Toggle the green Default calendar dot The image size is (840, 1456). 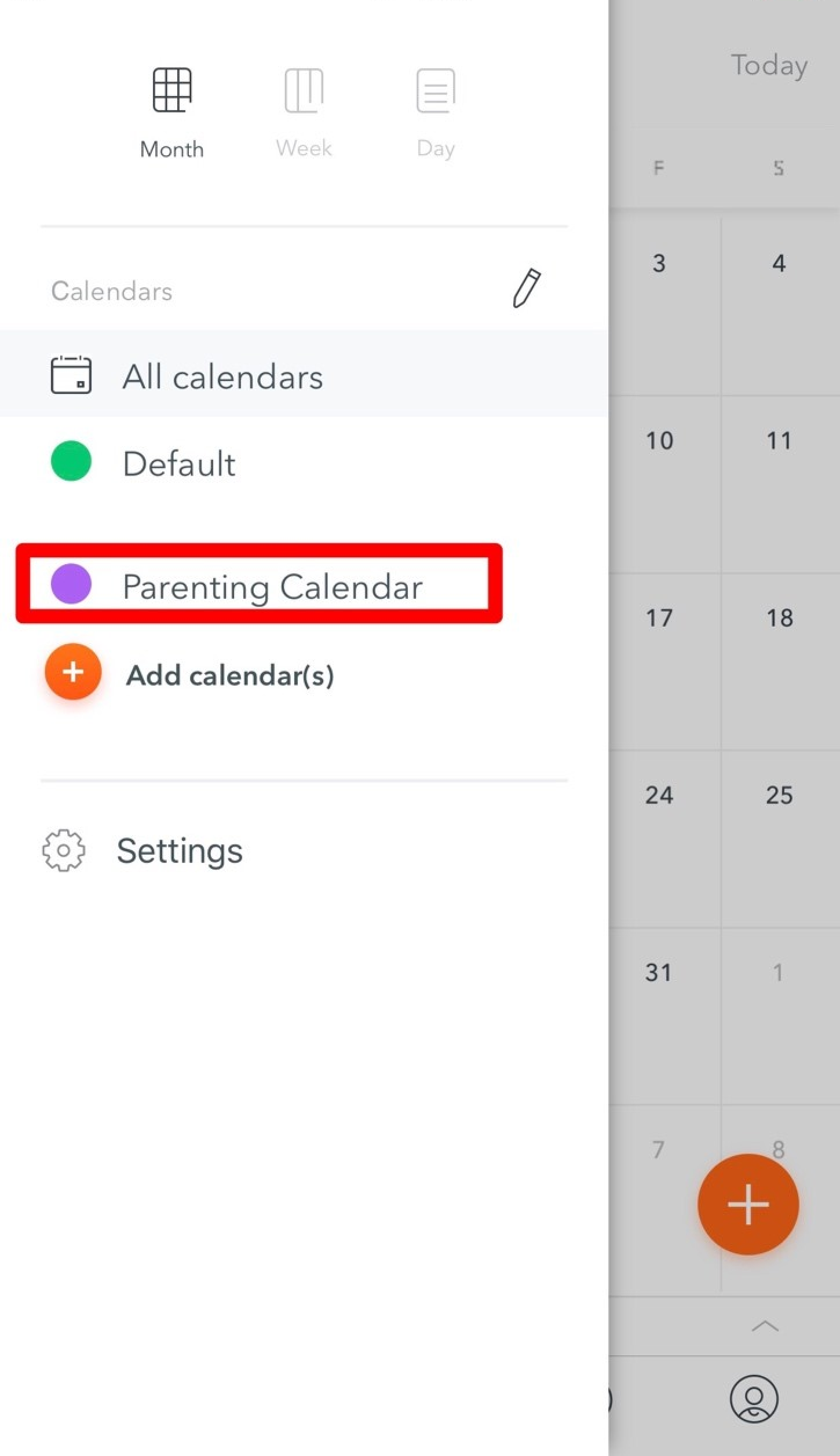71,461
